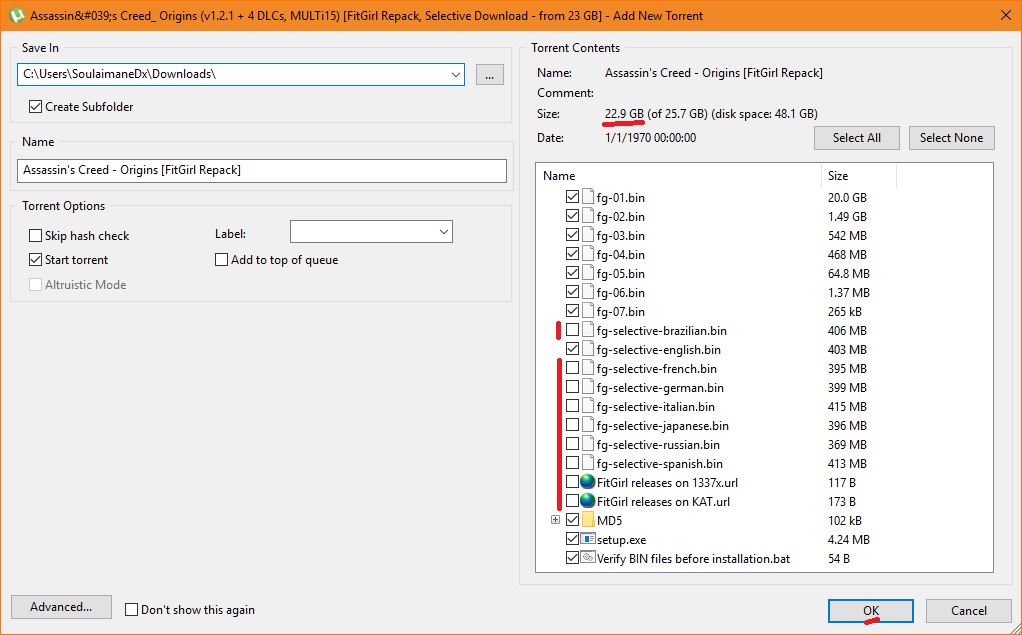The height and width of the screenshot is (635, 1022).
Task: Click the MD5 folder icon
Action: (x=588, y=520)
